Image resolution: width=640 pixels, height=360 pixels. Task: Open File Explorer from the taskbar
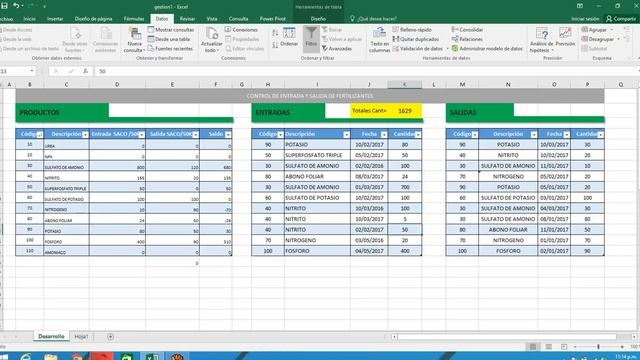[x=51, y=356]
